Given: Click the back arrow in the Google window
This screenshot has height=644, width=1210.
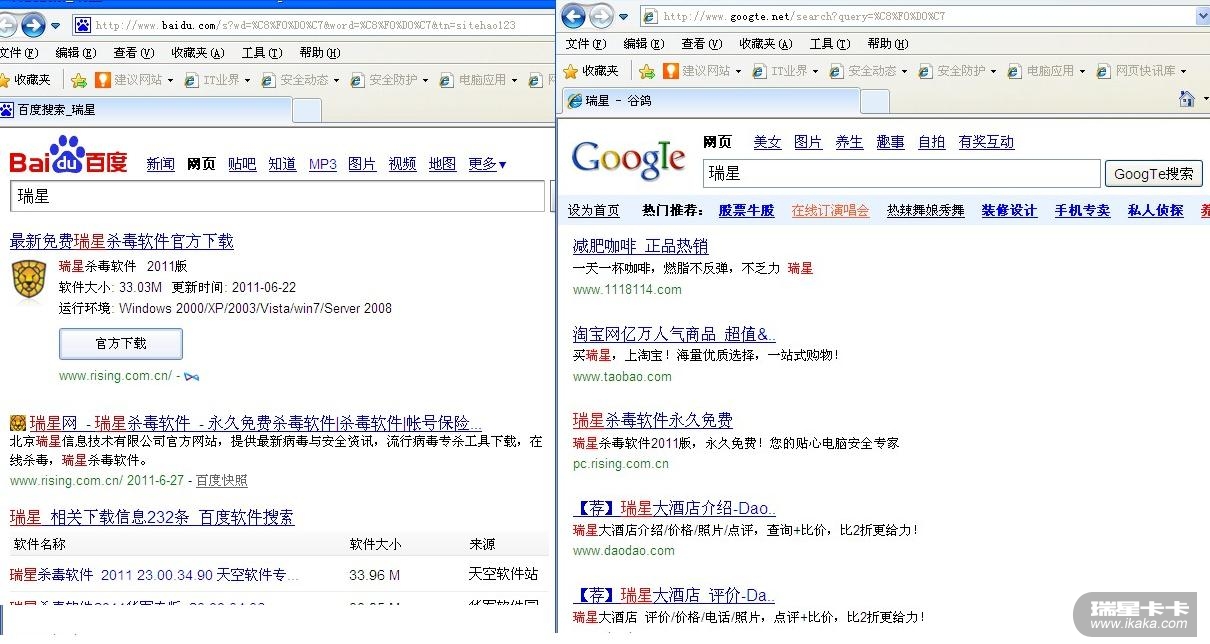Looking at the screenshot, I should point(573,16).
